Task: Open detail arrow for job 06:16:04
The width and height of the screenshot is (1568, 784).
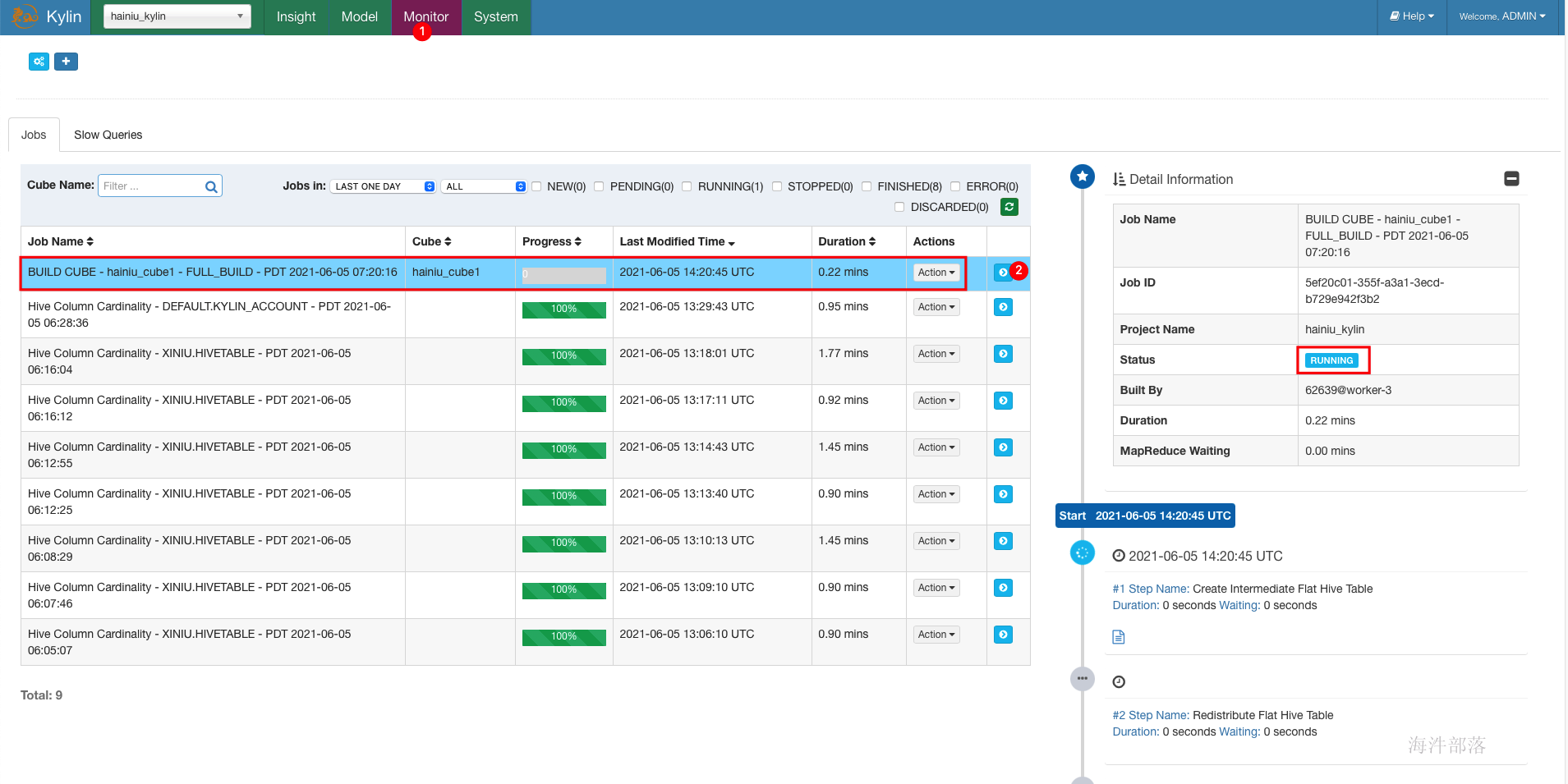Action: [x=1003, y=354]
